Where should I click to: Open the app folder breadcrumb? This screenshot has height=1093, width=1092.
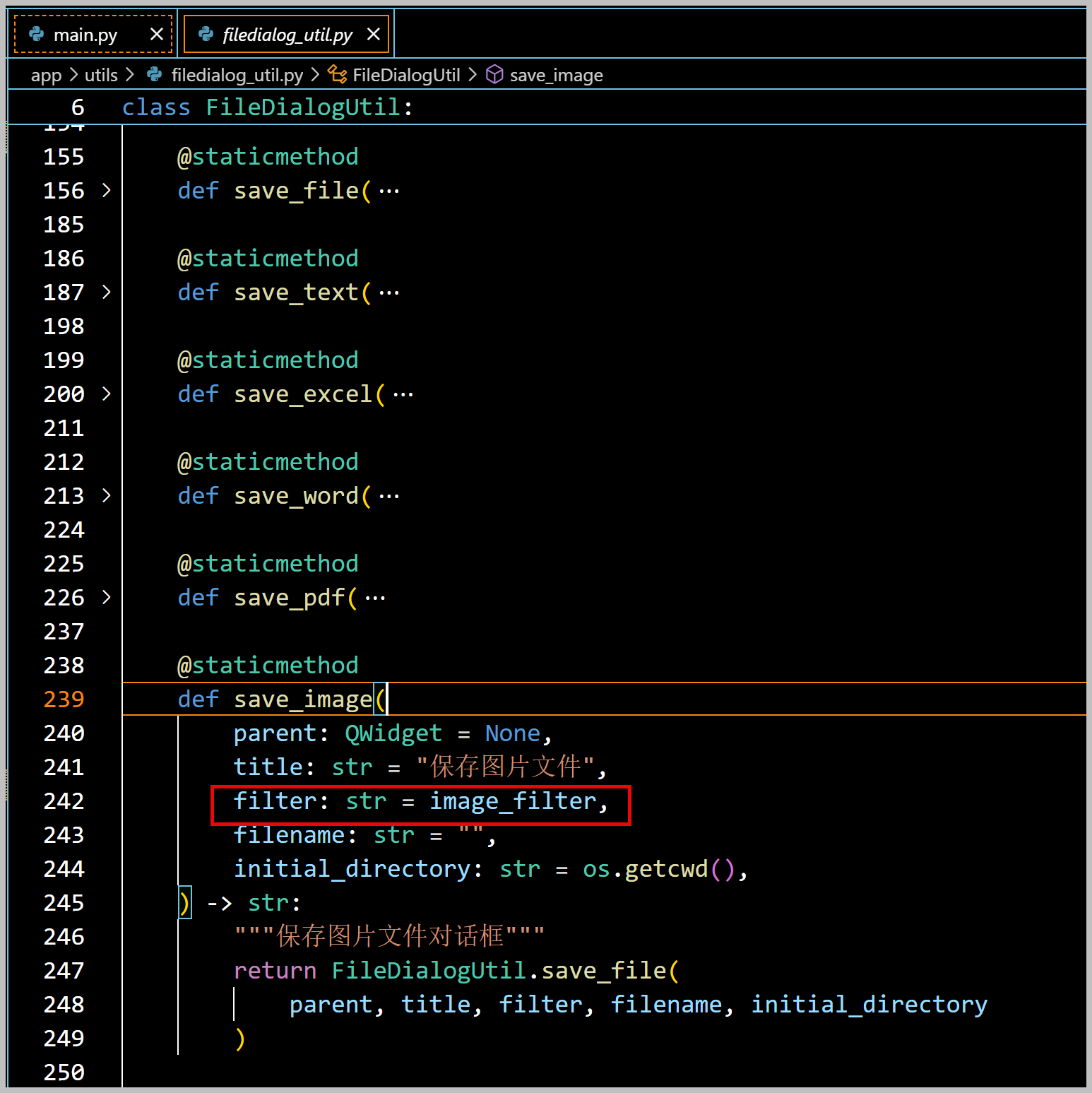(x=46, y=75)
